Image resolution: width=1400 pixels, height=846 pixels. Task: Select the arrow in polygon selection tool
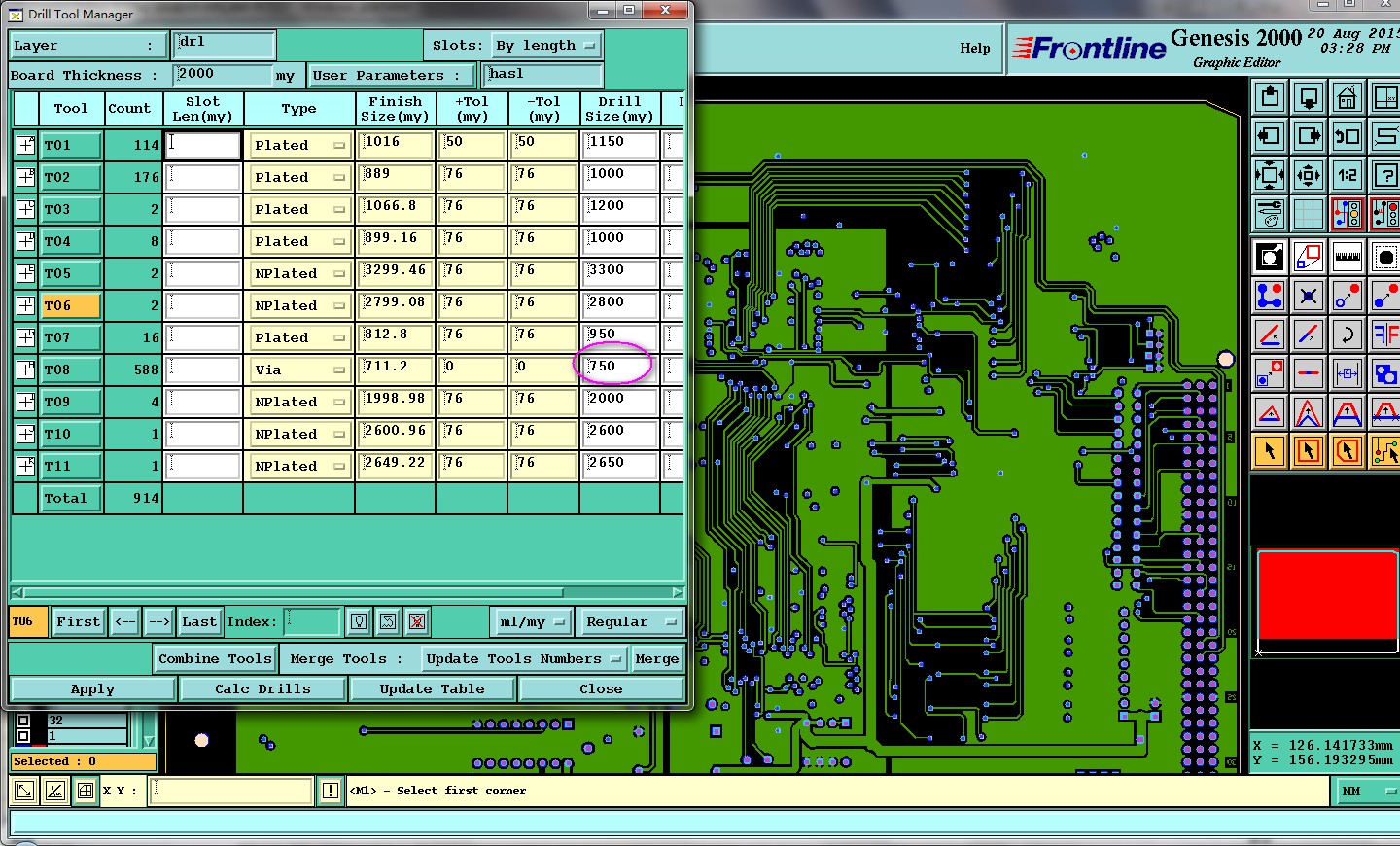pos(1347,451)
